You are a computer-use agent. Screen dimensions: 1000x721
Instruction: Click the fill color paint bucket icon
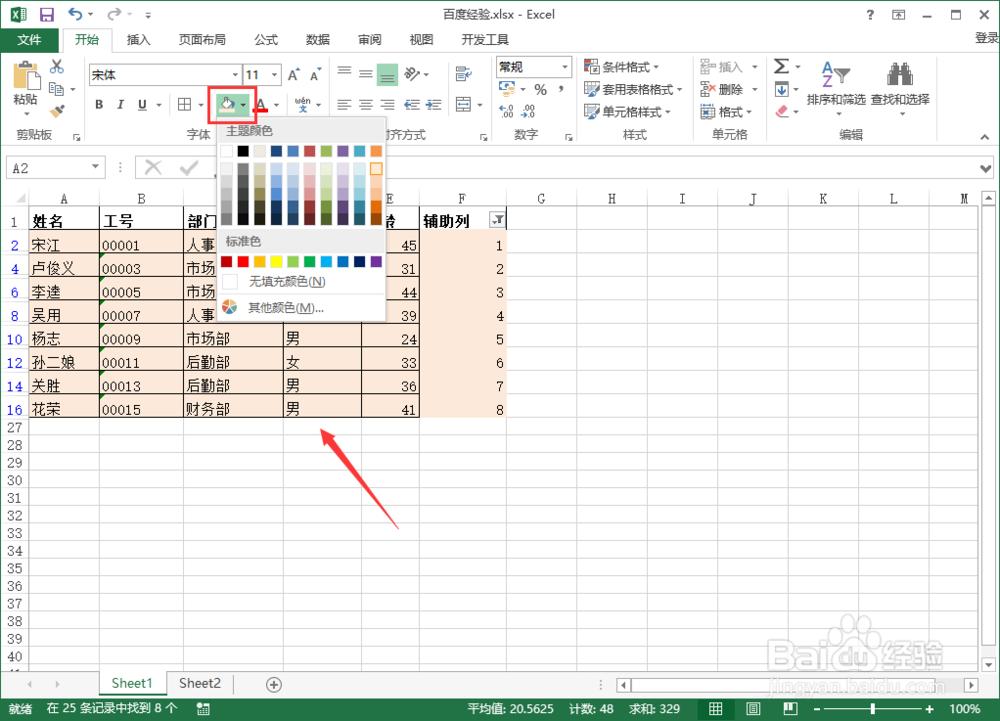[227, 105]
